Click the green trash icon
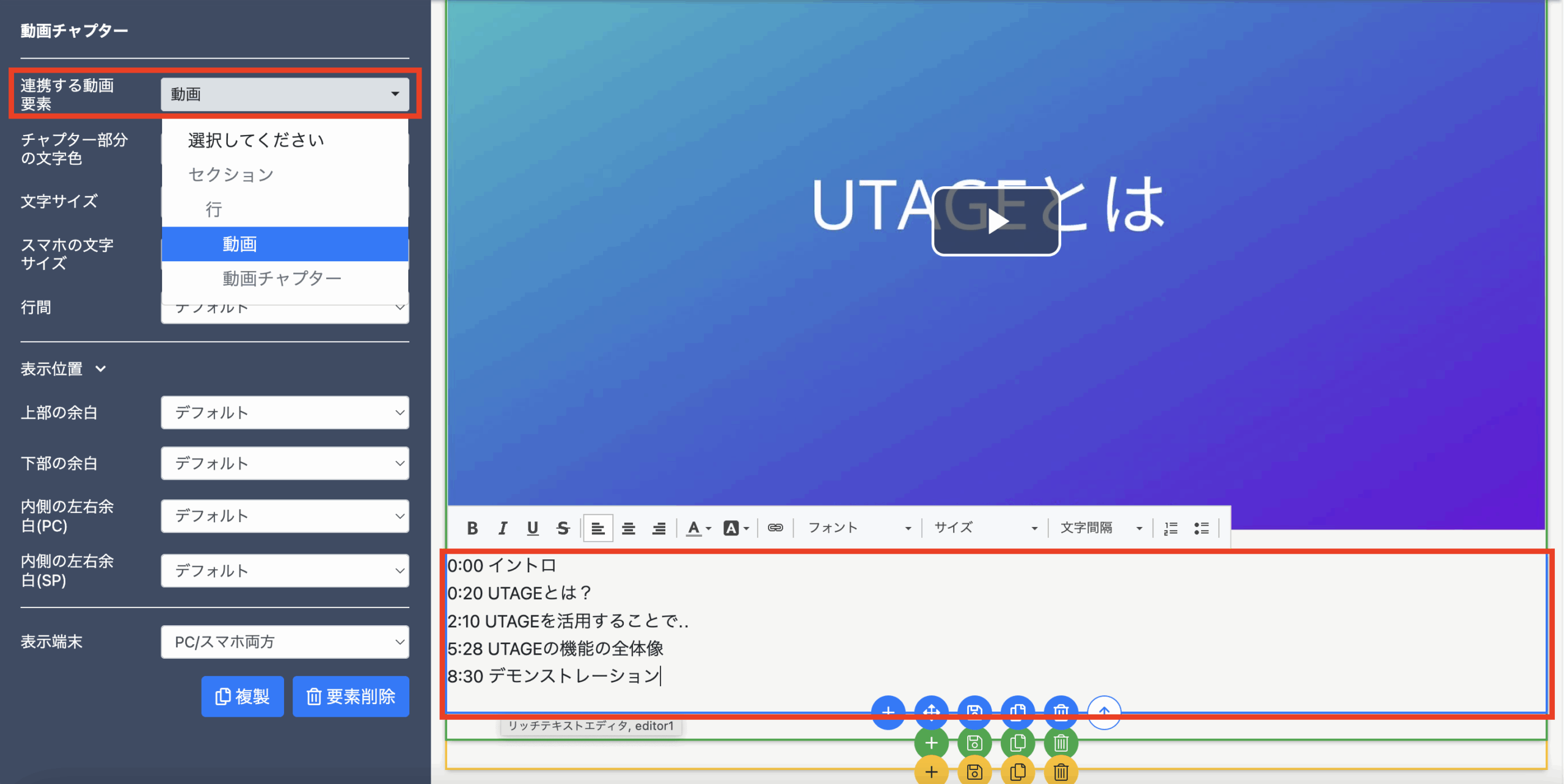Screen dimensions: 1564x784 (x=1061, y=742)
